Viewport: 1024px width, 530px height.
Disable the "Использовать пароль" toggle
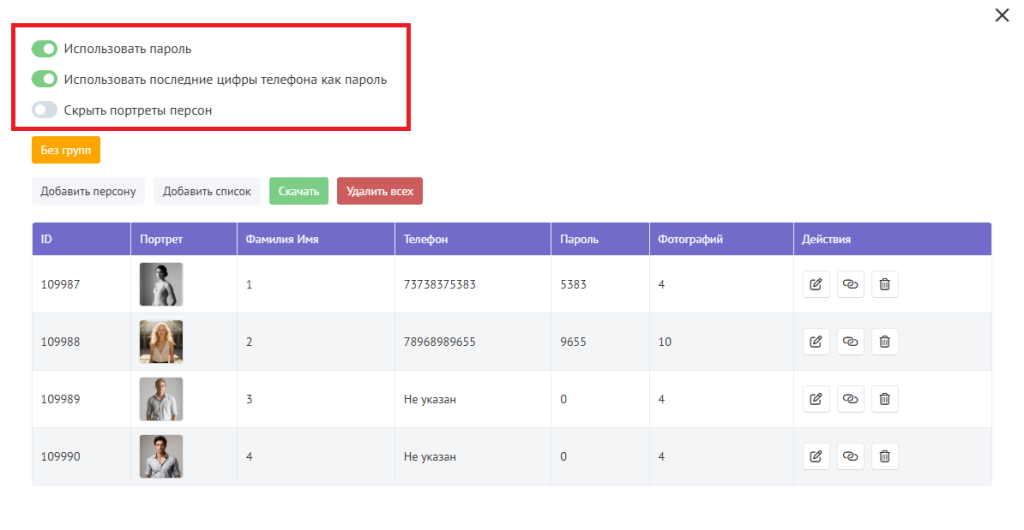(44, 48)
